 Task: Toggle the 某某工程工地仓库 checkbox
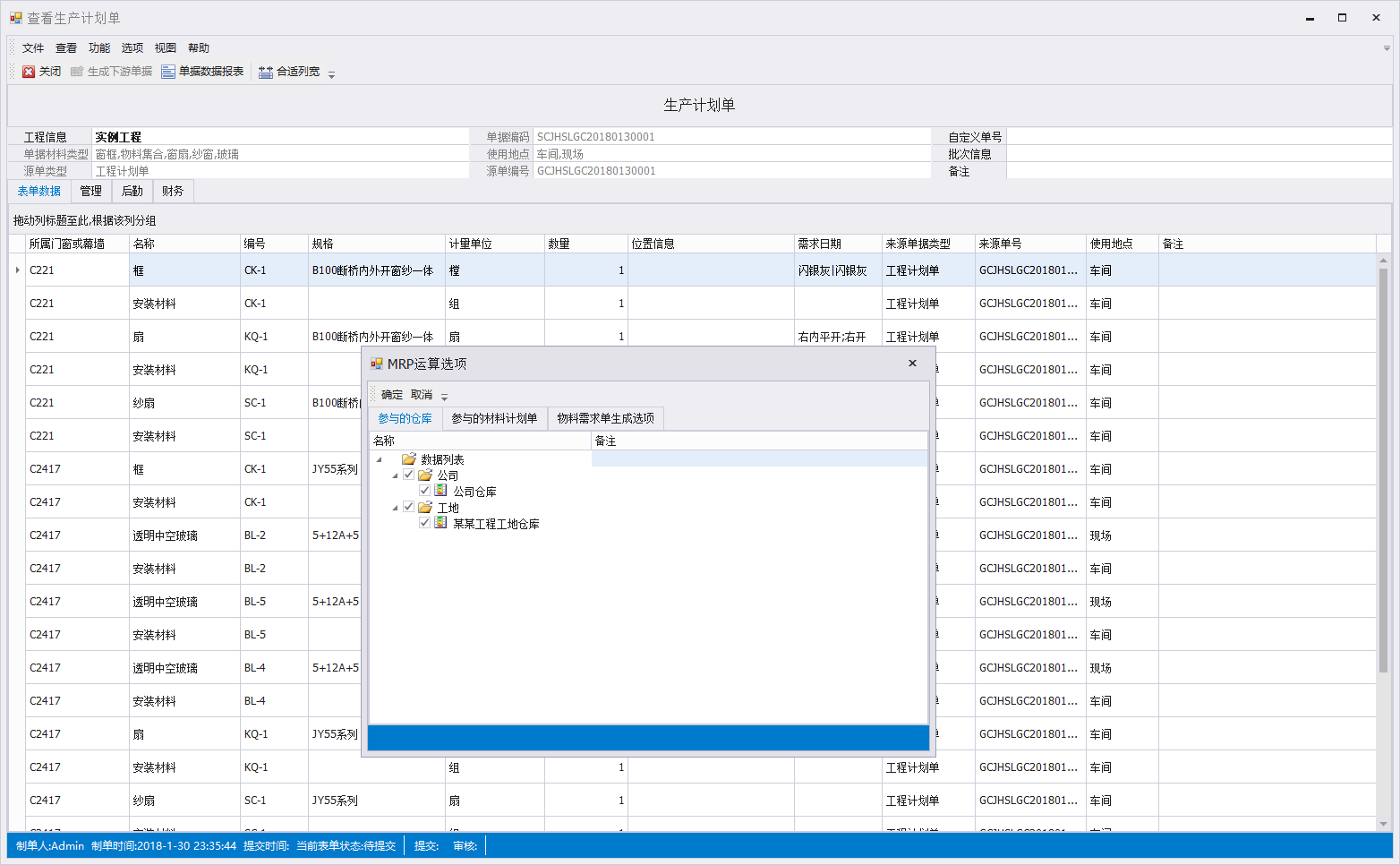pos(425,523)
